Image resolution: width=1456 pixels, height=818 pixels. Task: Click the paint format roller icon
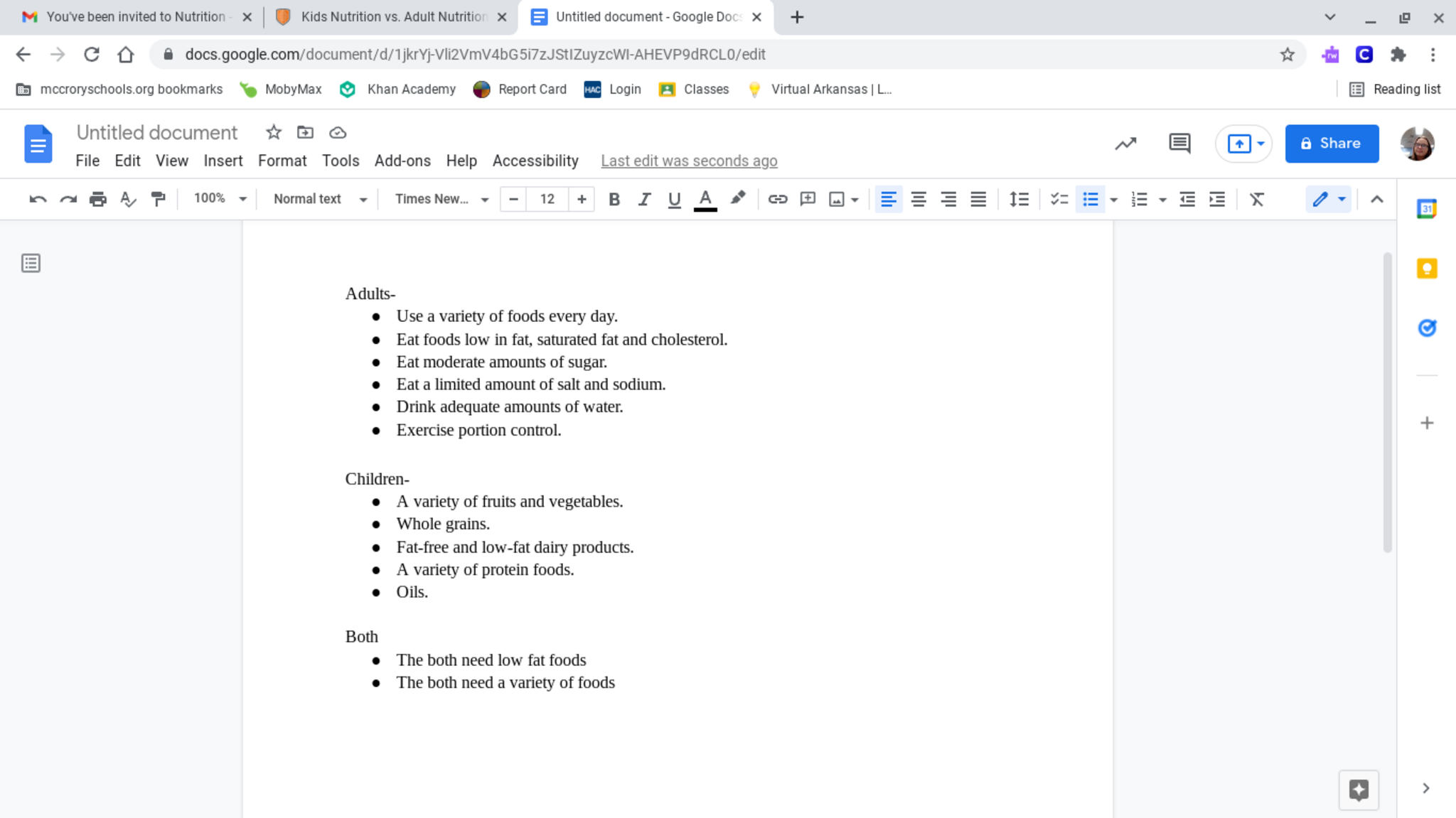158,199
